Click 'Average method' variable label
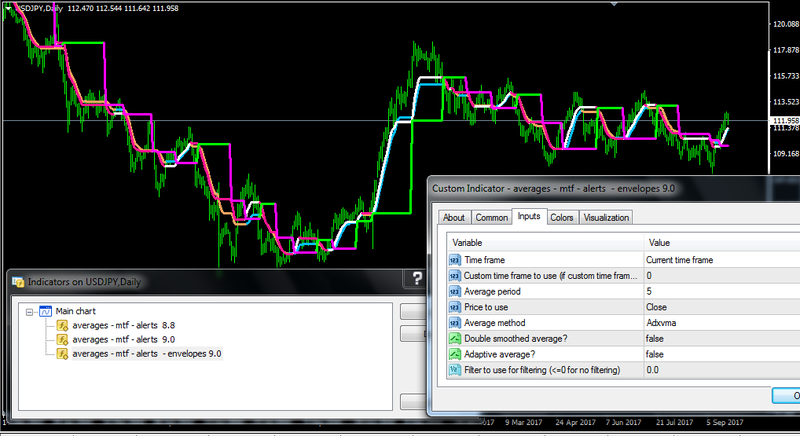The width and height of the screenshot is (800, 436). point(494,323)
